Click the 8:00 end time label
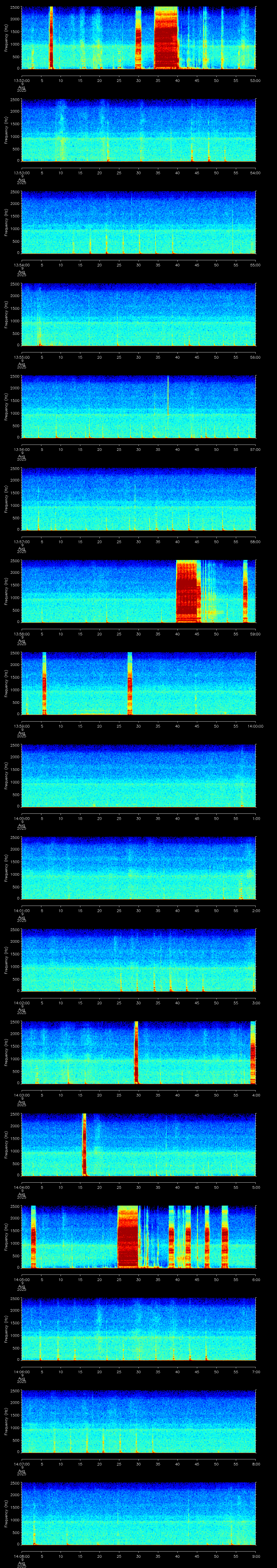Screen dimensions: 277x1568 pos(256,1464)
